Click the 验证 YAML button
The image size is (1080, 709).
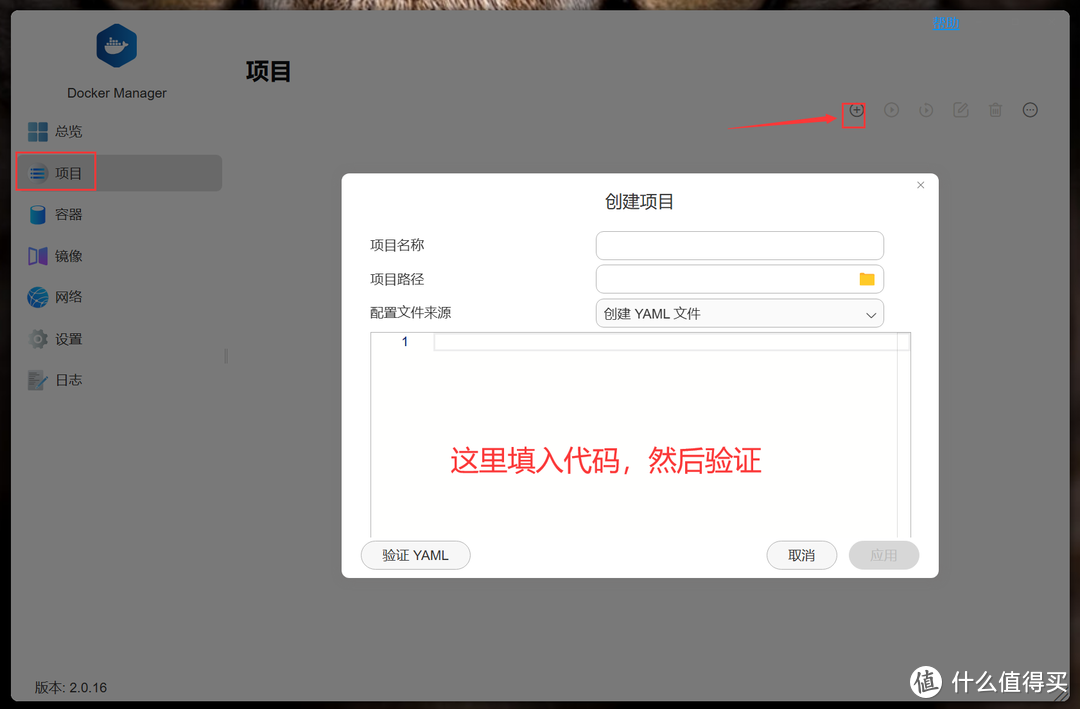point(415,555)
